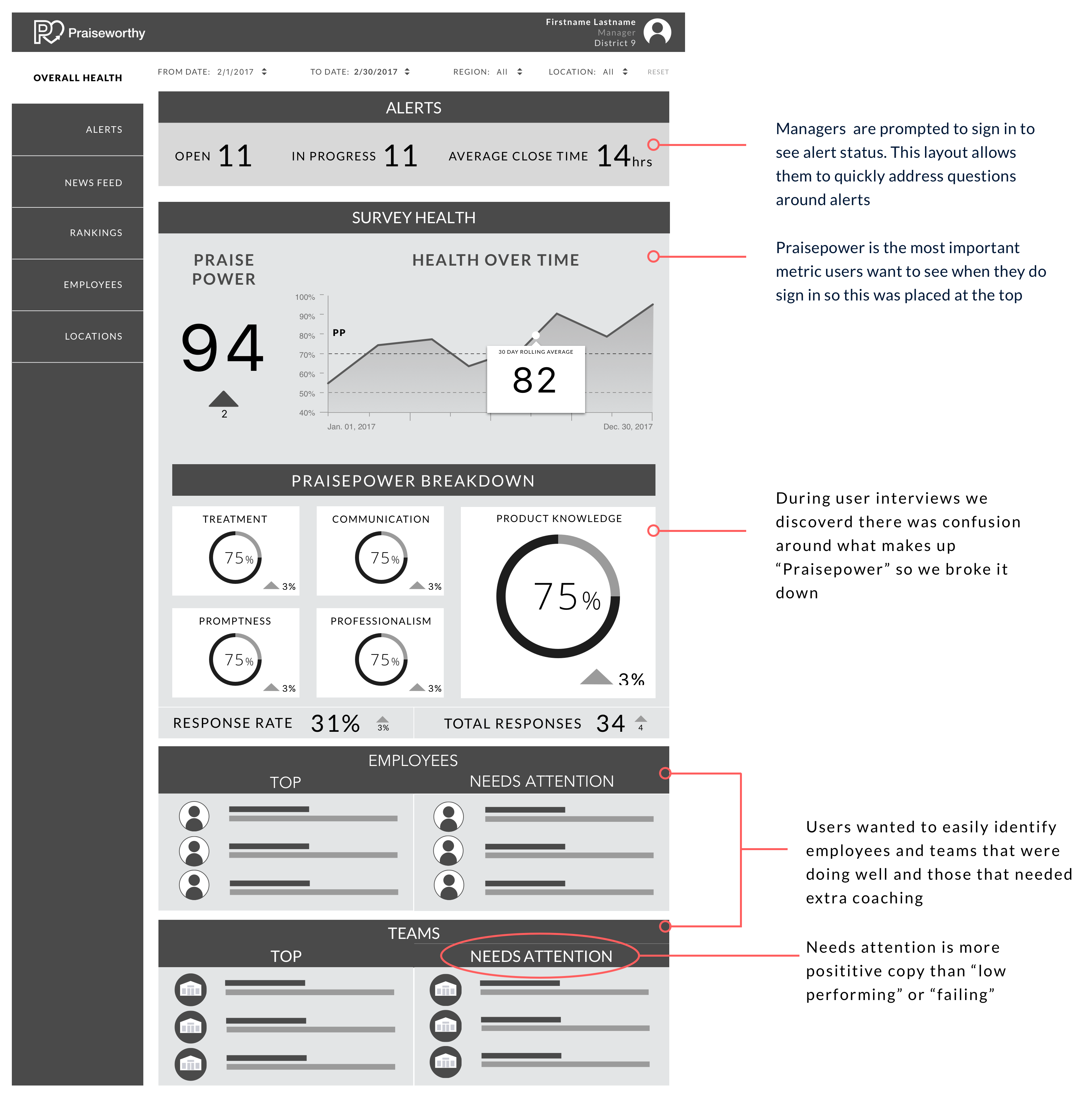Click the Product Knowledge progress ring

click(x=558, y=596)
